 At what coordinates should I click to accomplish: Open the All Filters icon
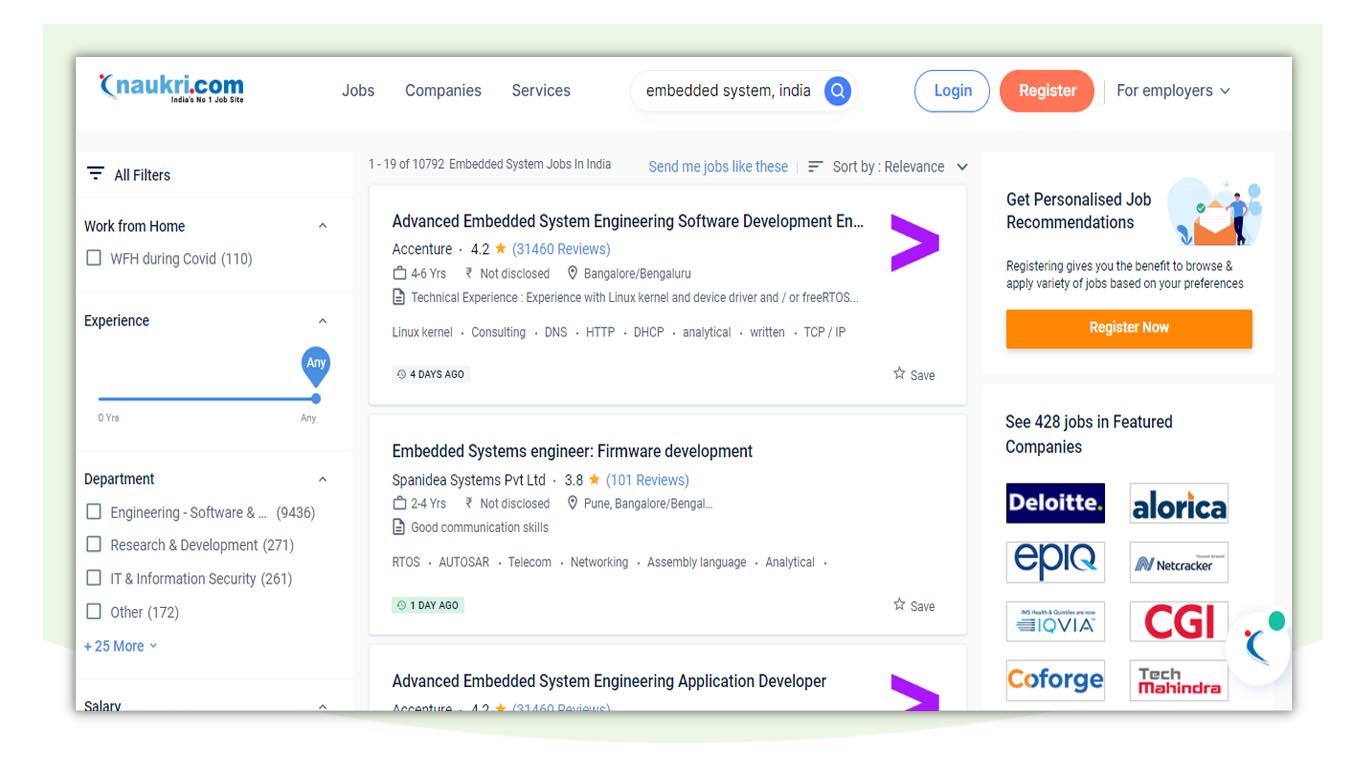click(x=95, y=174)
